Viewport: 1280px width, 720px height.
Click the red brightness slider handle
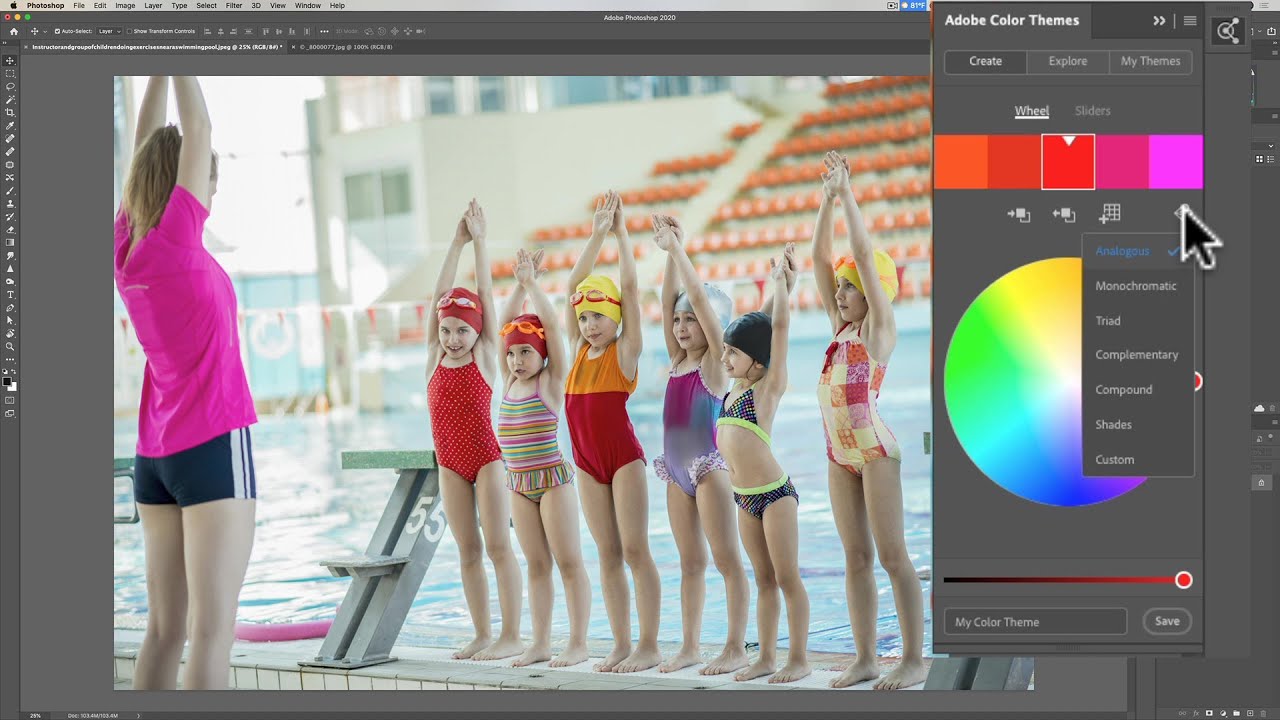tap(1184, 580)
